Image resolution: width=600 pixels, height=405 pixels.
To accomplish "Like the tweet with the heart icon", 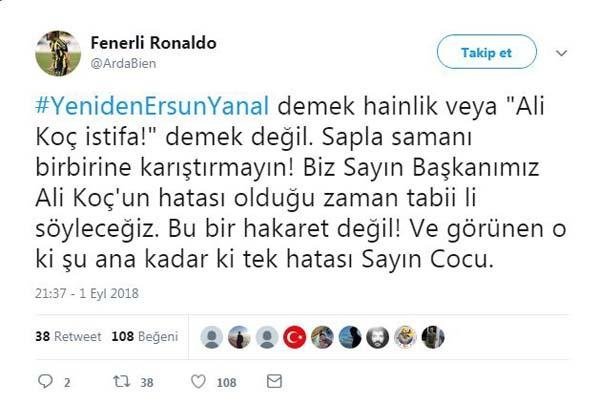I will (198, 381).
